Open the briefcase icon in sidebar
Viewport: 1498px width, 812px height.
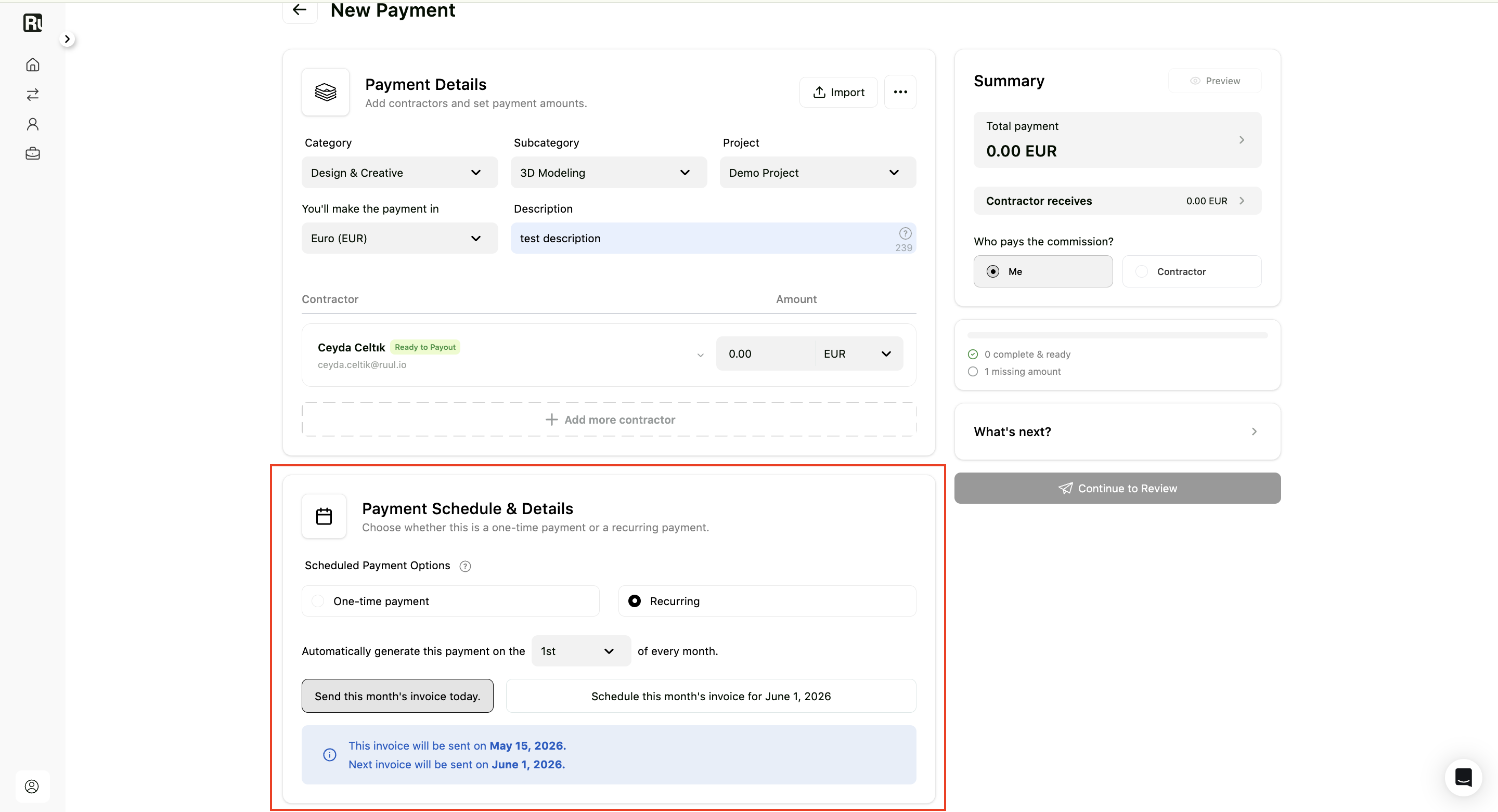(33, 153)
